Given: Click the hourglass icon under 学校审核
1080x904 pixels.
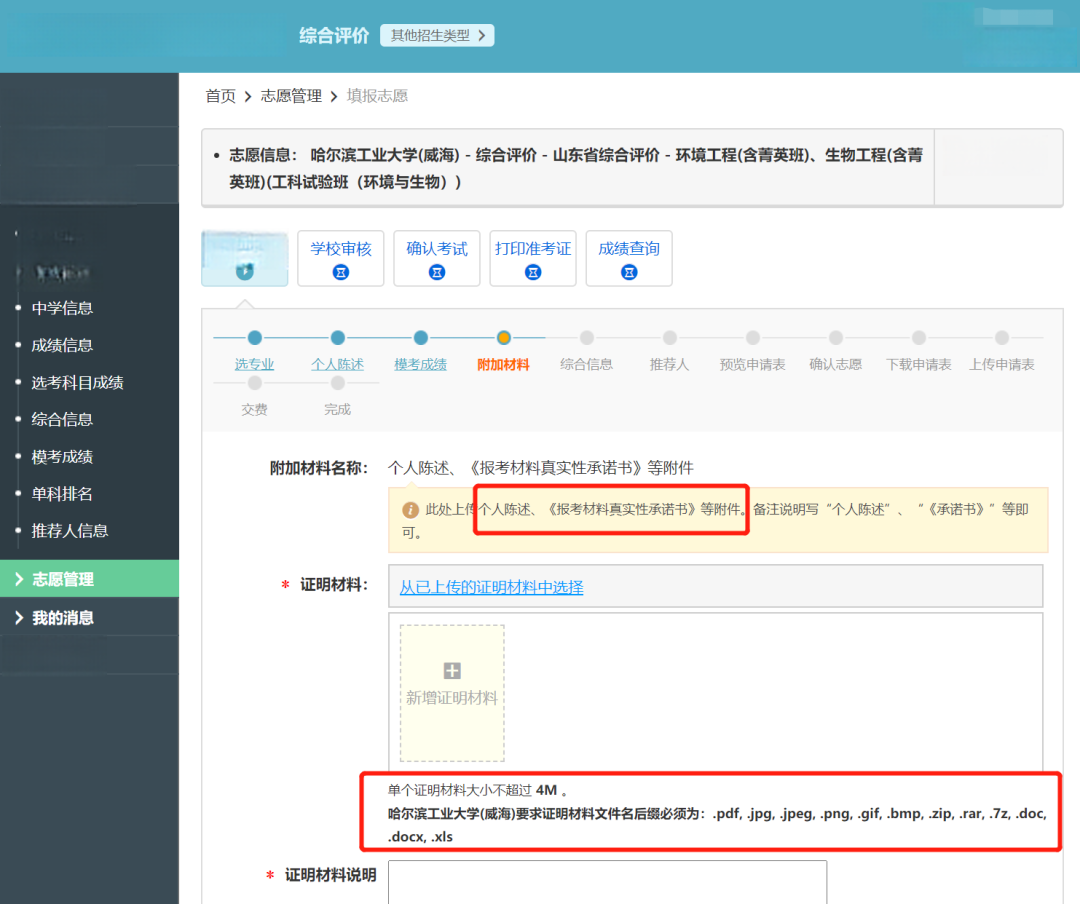Looking at the screenshot, I should point(341,272).
